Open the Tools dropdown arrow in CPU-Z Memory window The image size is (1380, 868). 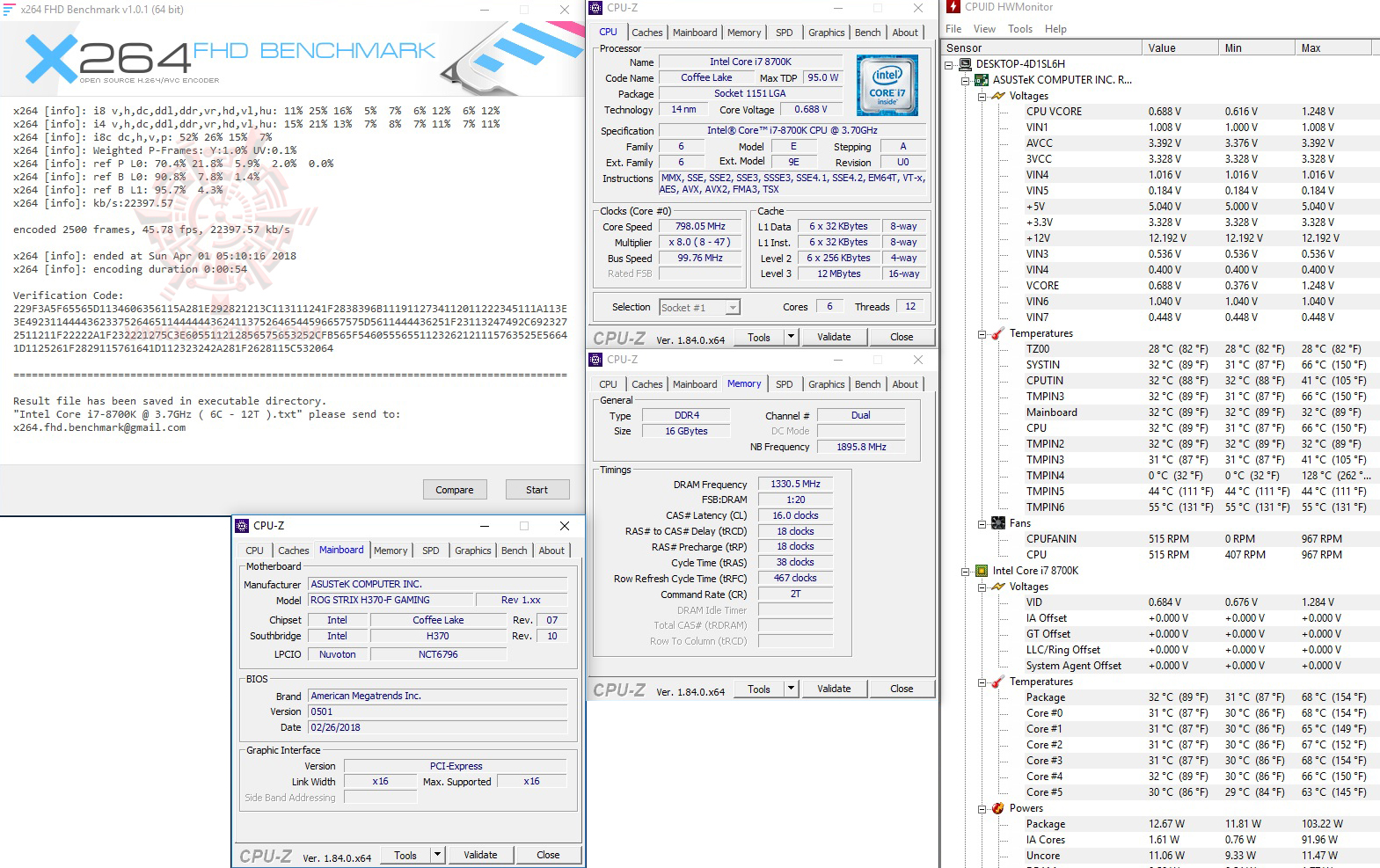click(x=791, y=689)
